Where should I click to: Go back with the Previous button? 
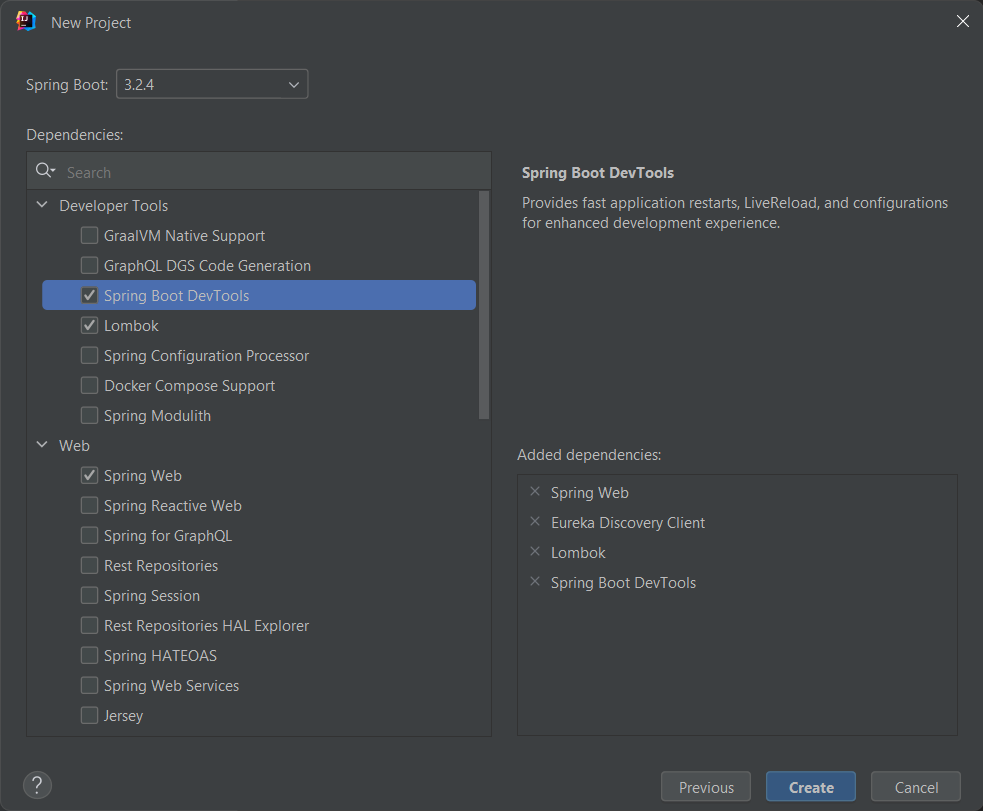[706, 787]
